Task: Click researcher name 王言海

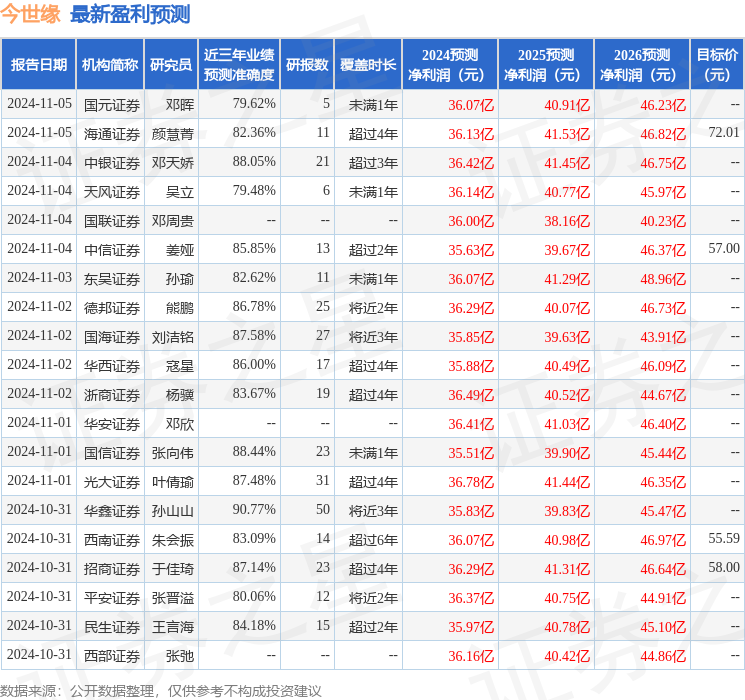Action: (x=173, y=626)
